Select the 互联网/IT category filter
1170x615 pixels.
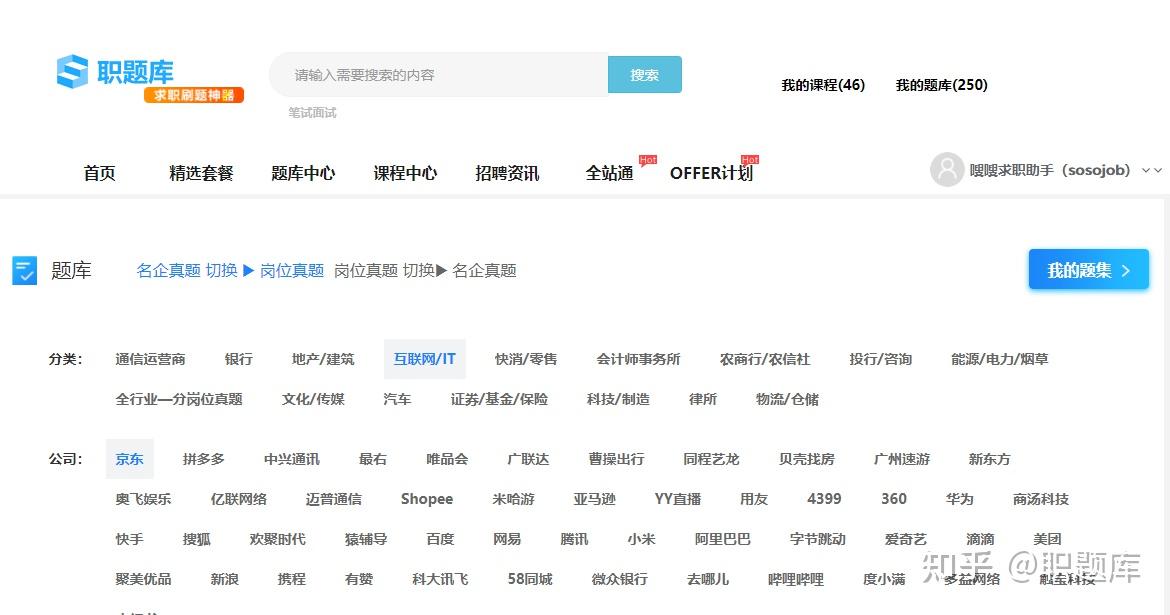[x=425, y=359]
